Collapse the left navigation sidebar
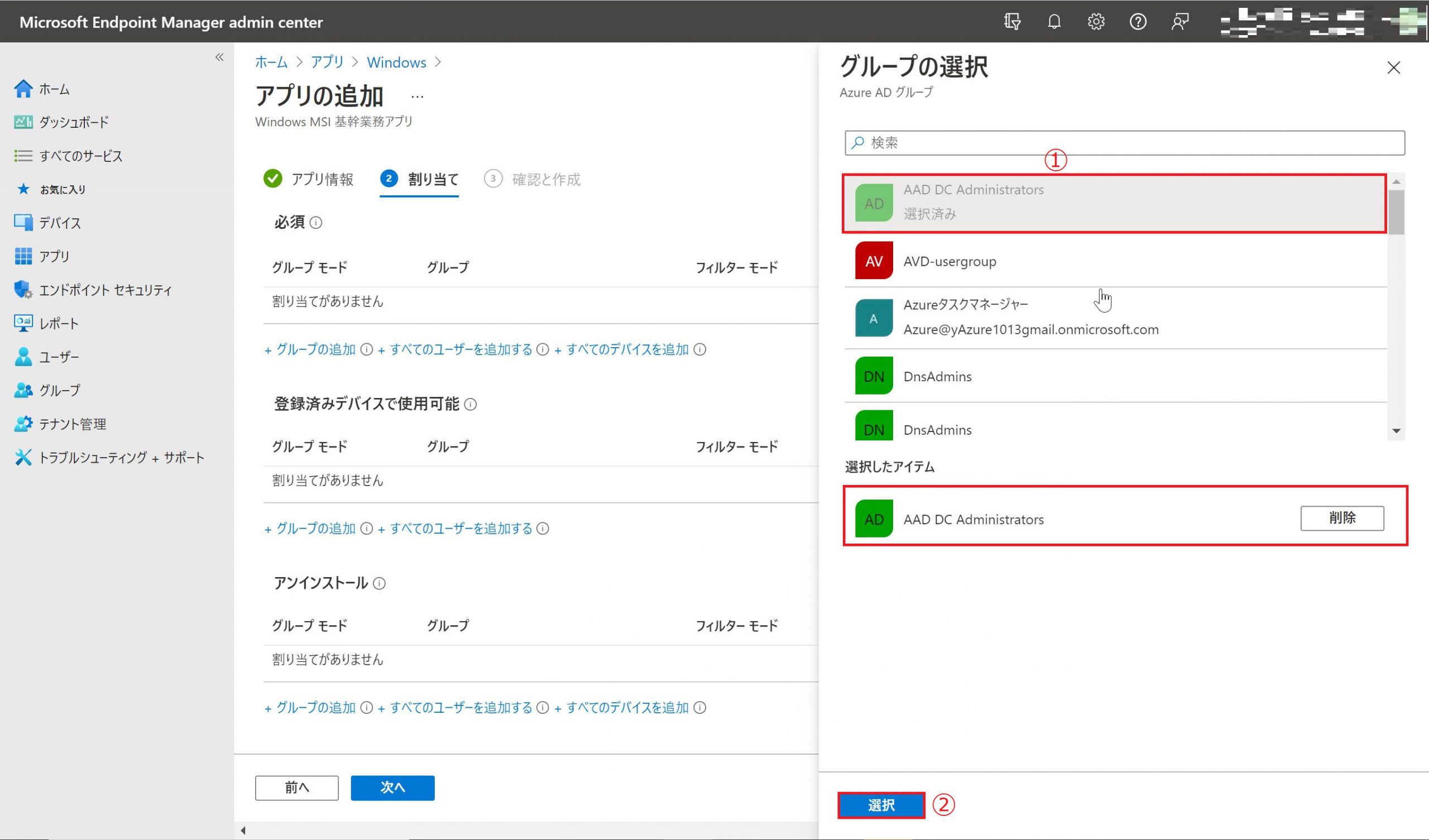The height and width of the screenshot is (840, 1429). (219, 57)
